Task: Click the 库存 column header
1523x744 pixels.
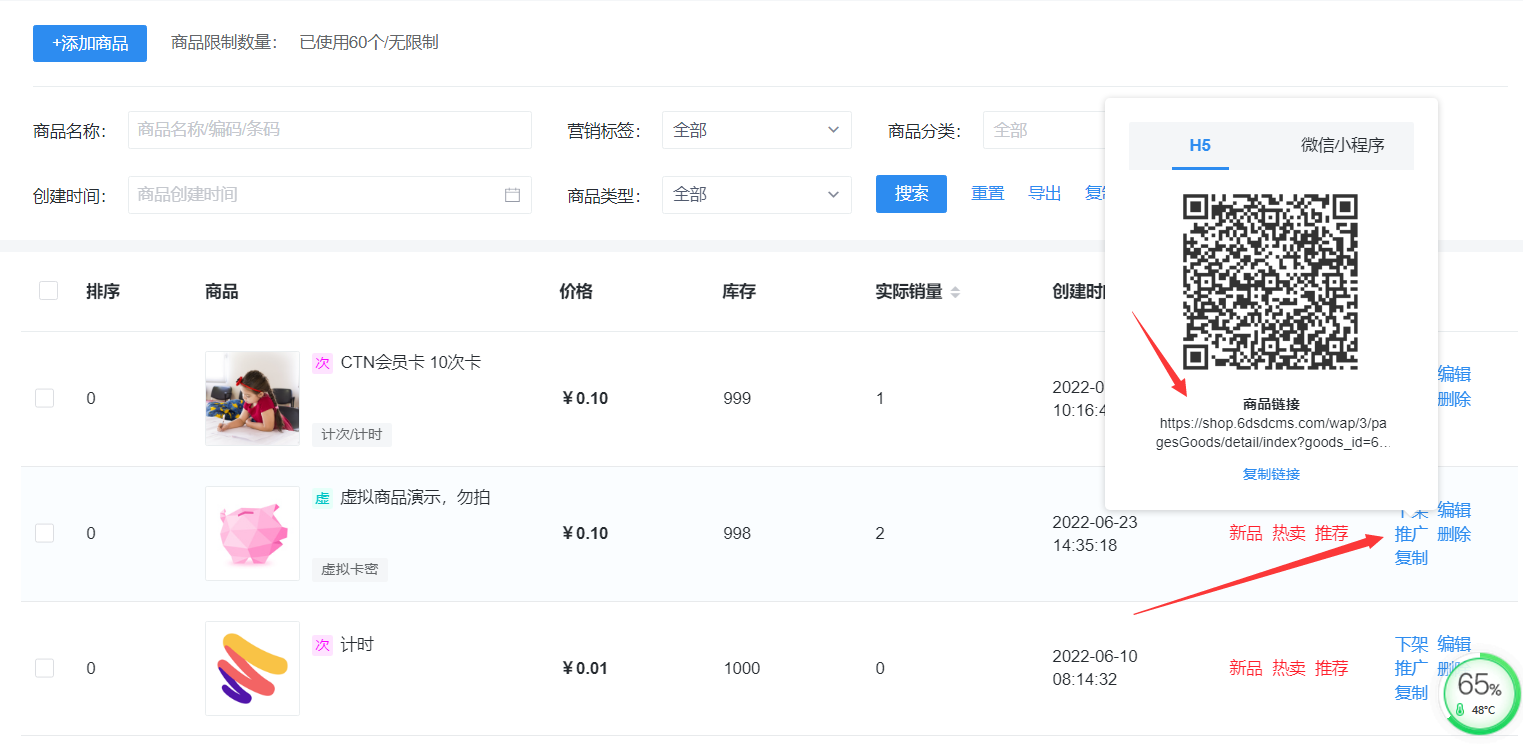Action: 739,292
